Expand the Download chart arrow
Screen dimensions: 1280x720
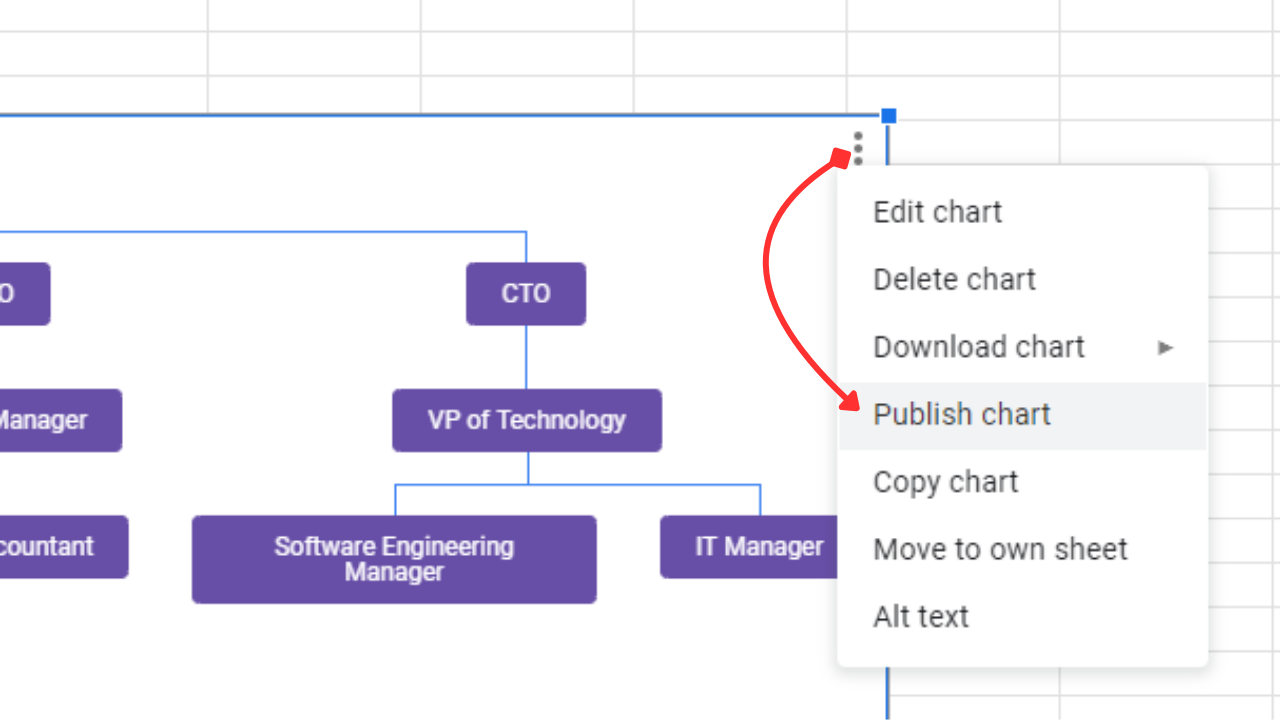point(1165,347)
